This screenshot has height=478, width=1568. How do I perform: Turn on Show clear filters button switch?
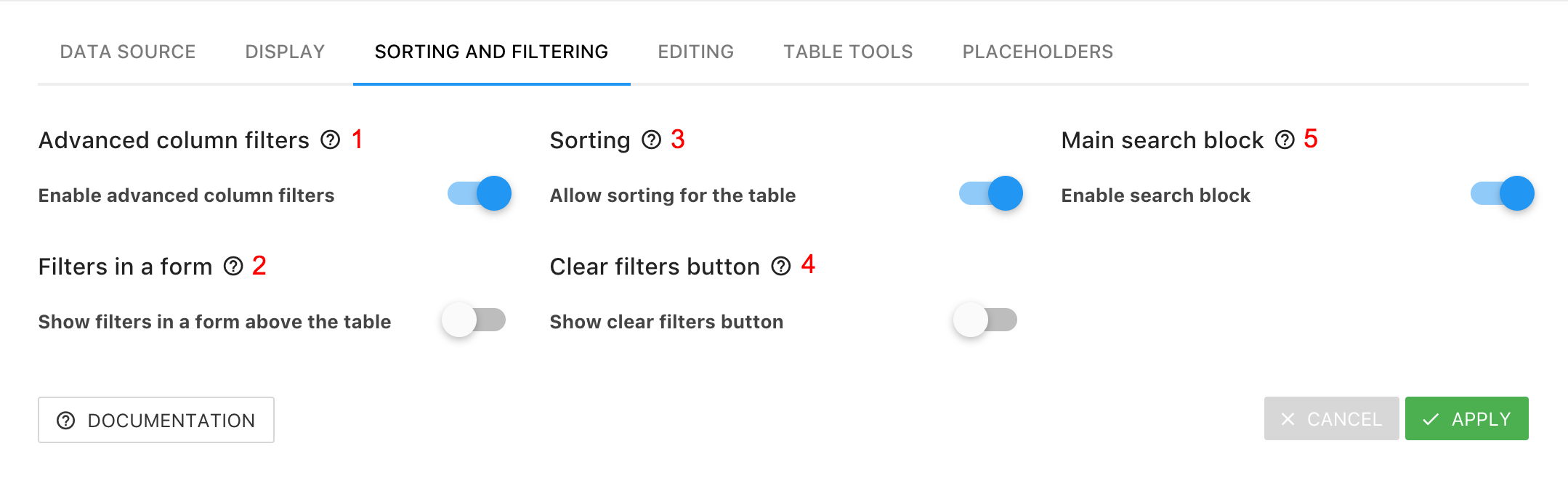[x=985, y=320]
